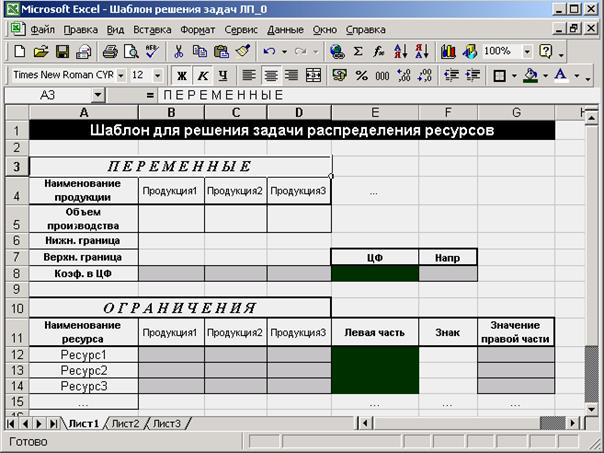Align text left in the formatting toolbar
The image size is (604, 453).
tap(249, 75)
